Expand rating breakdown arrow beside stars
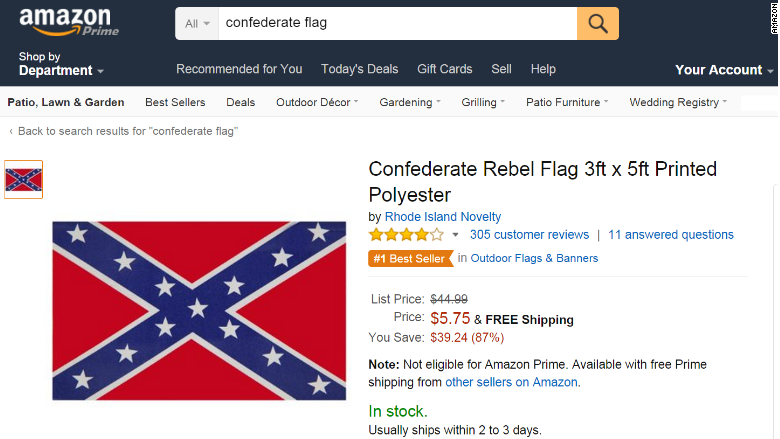This screenshot has height=439, width=780. tap(456, 235)
